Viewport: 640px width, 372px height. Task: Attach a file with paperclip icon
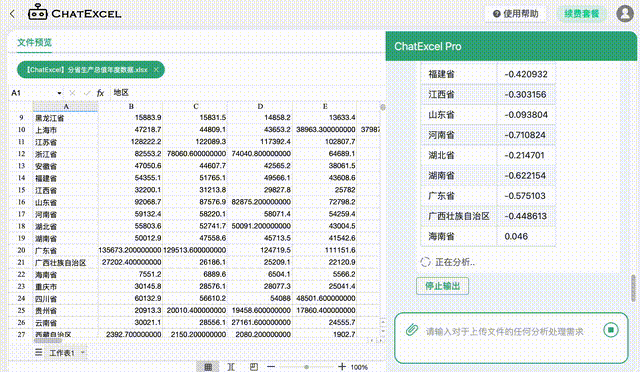412,330
